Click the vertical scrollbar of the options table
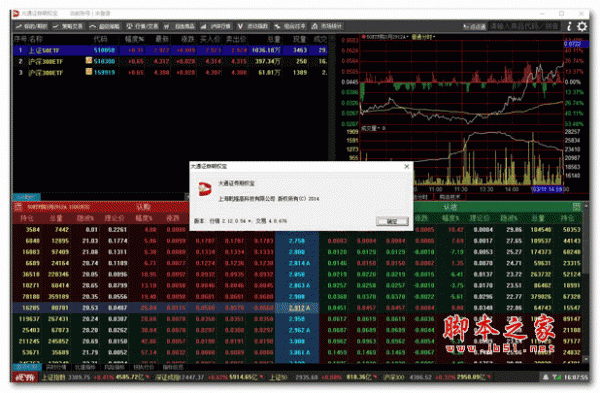 click(x=585, y=283)
